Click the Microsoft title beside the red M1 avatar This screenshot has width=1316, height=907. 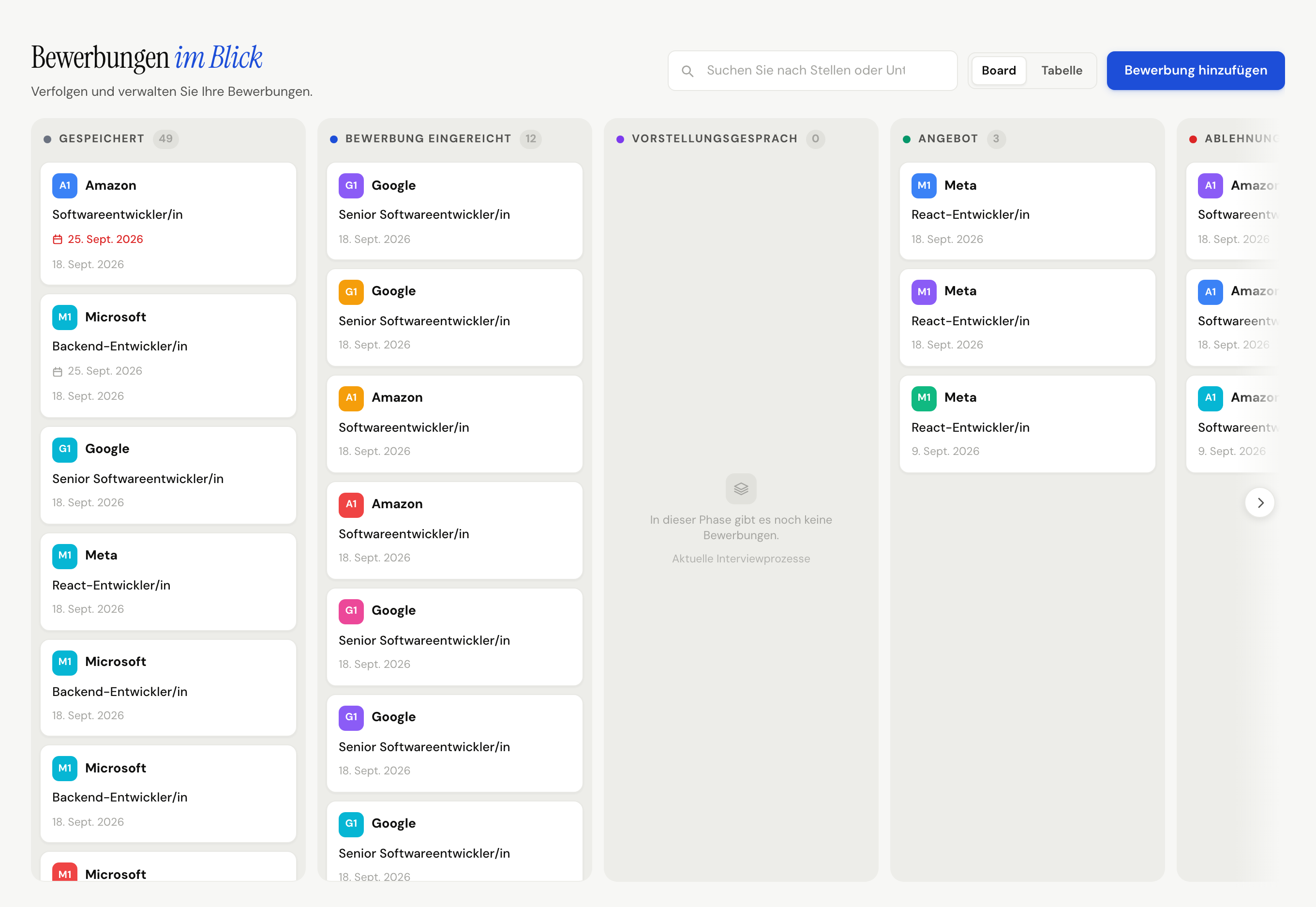click(x=115, y=874)
